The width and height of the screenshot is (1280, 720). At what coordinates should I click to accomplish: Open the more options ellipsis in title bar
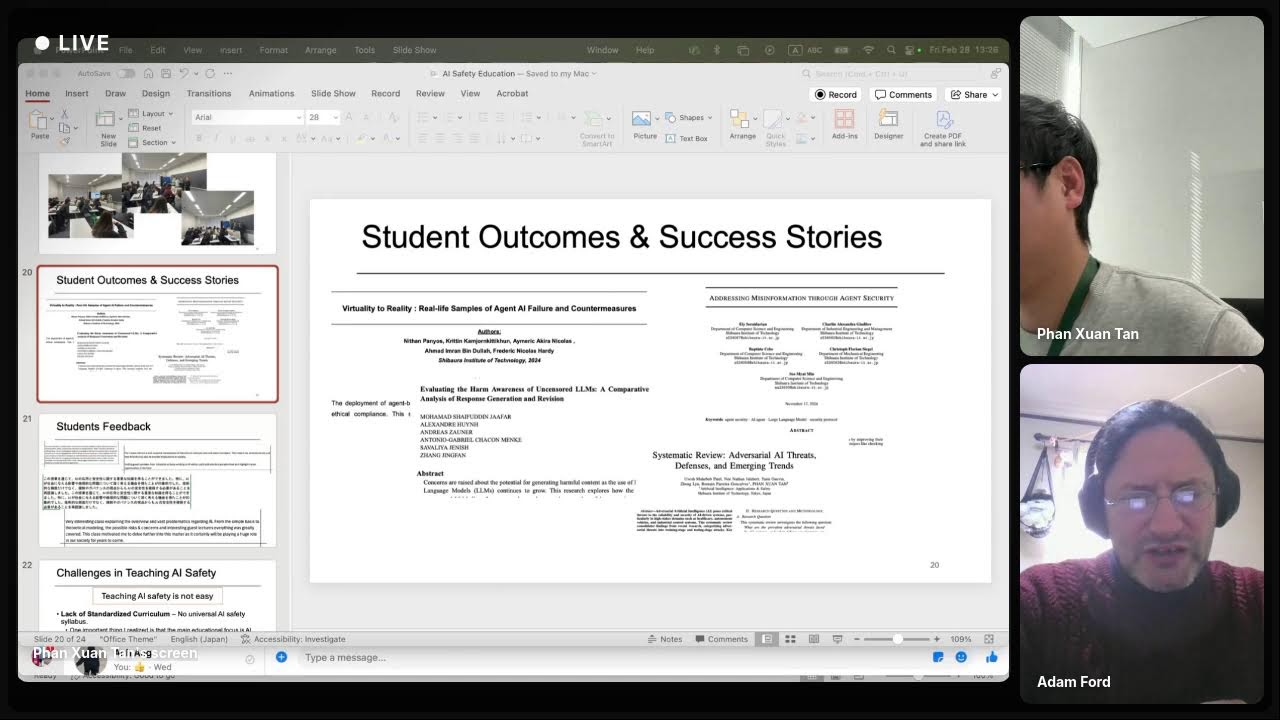click(x=227, y=73)
